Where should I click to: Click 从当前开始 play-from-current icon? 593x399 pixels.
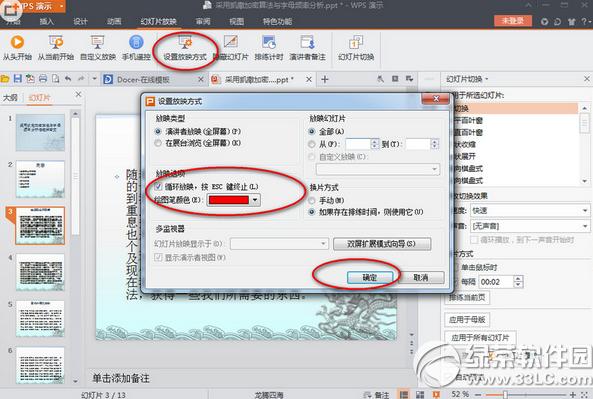[56, 42]
